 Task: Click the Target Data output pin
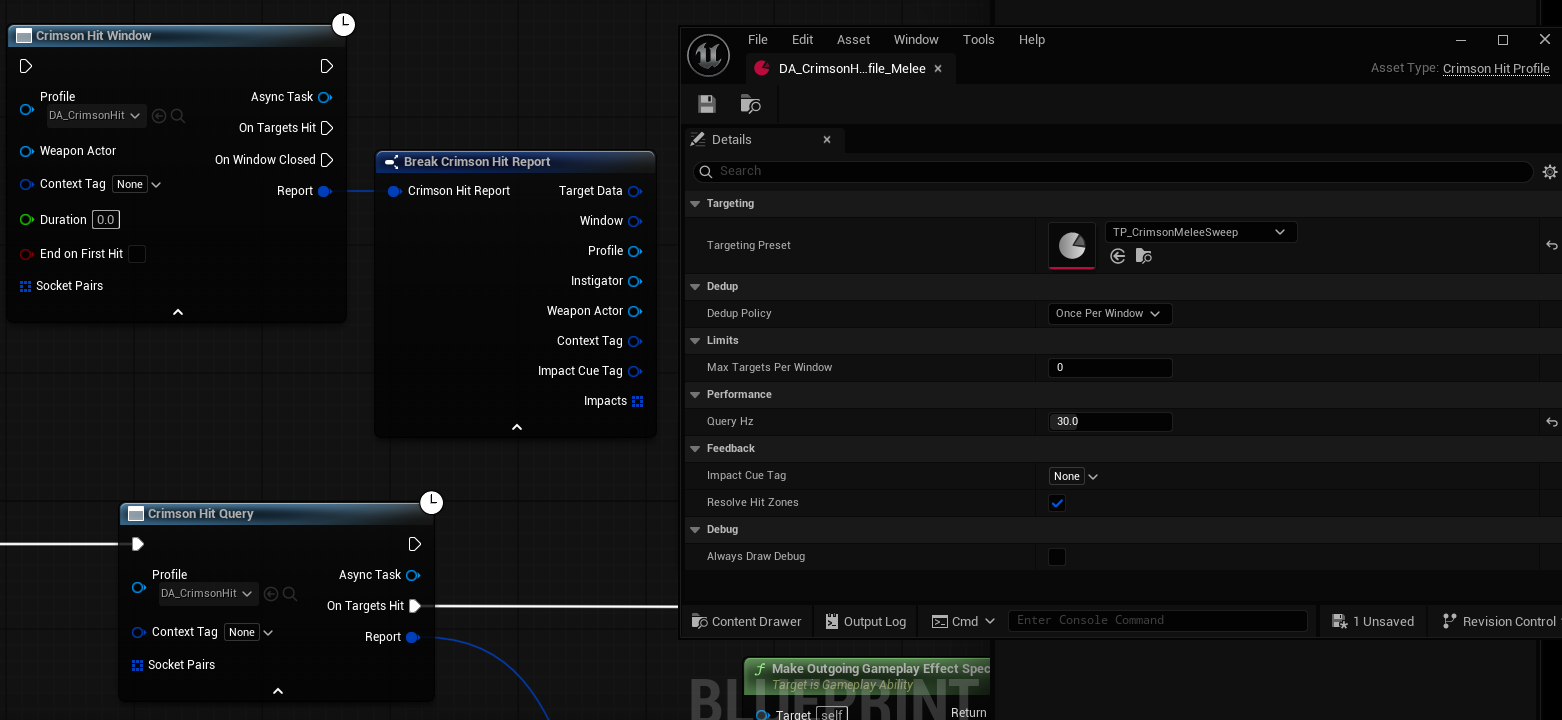[635, 191]
